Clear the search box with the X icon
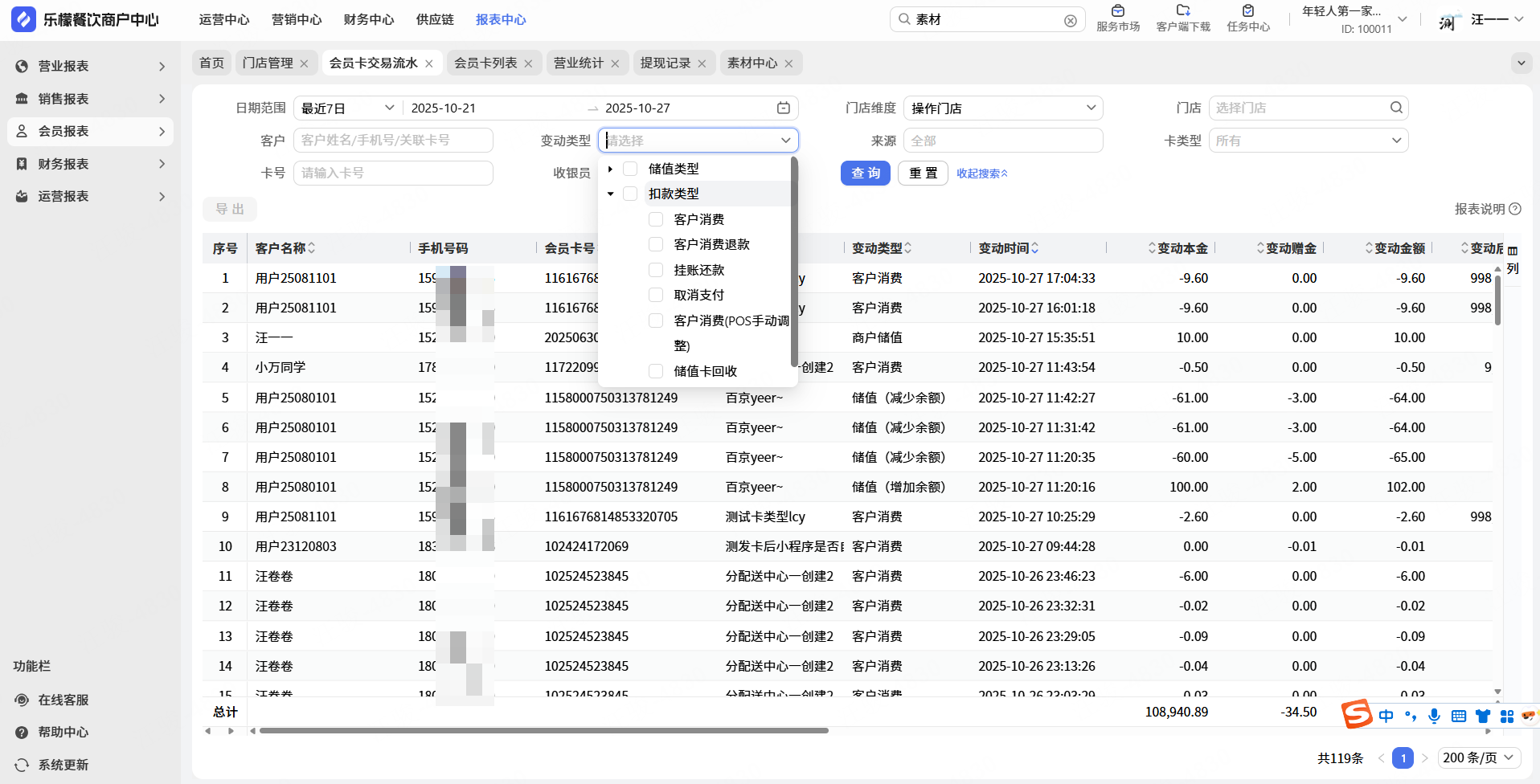The height and width of the screenshot is (784, 1540). (1070, 21)
